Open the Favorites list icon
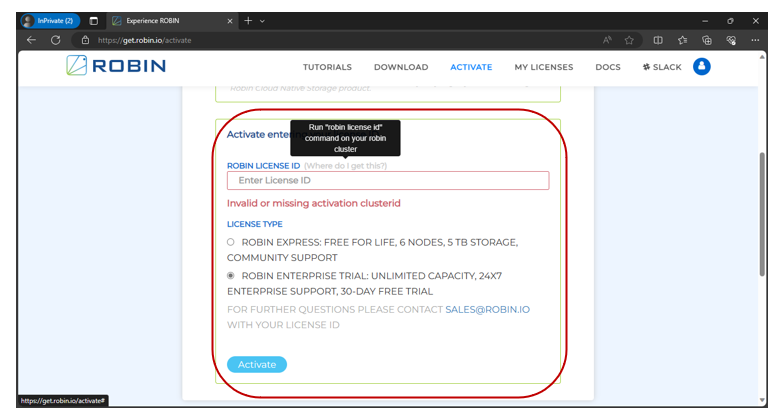The width and height of the screenshot is (778, 417). [x=682, y=40]
